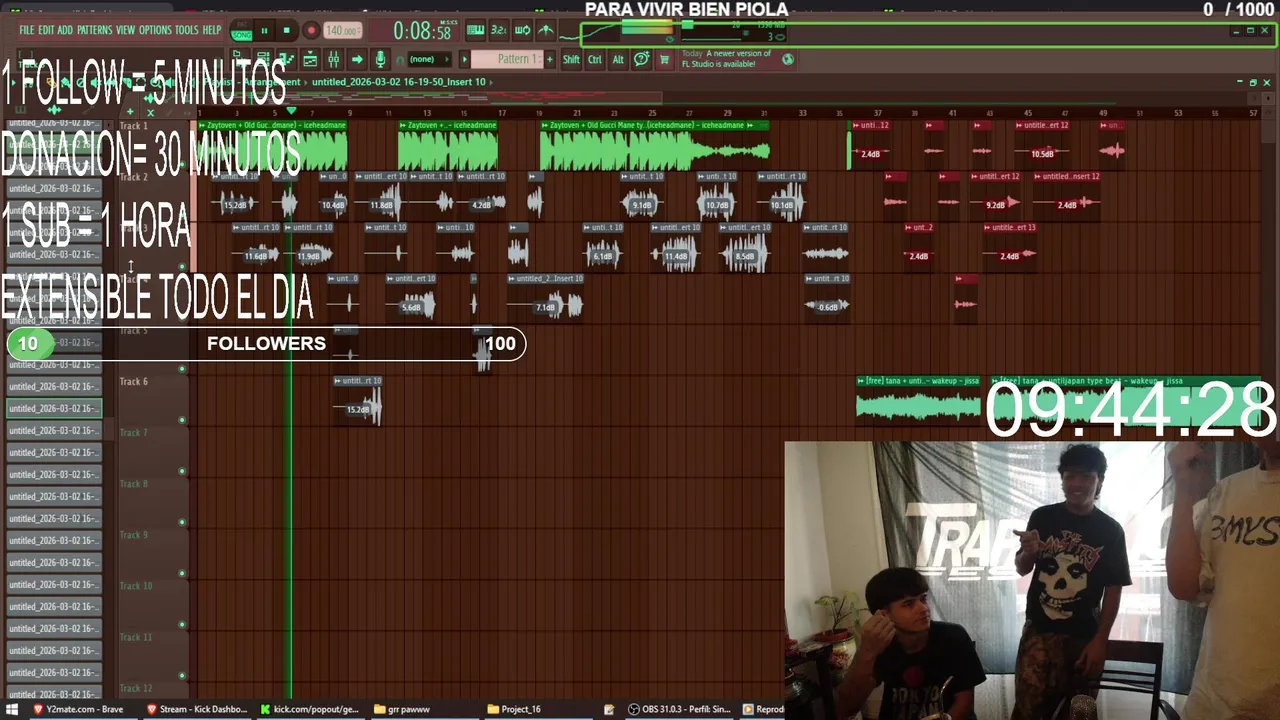The width and height of the screenshot is (1280, 720).
Task: Open the newer version news notice
Action: click(x=727, y=59)
